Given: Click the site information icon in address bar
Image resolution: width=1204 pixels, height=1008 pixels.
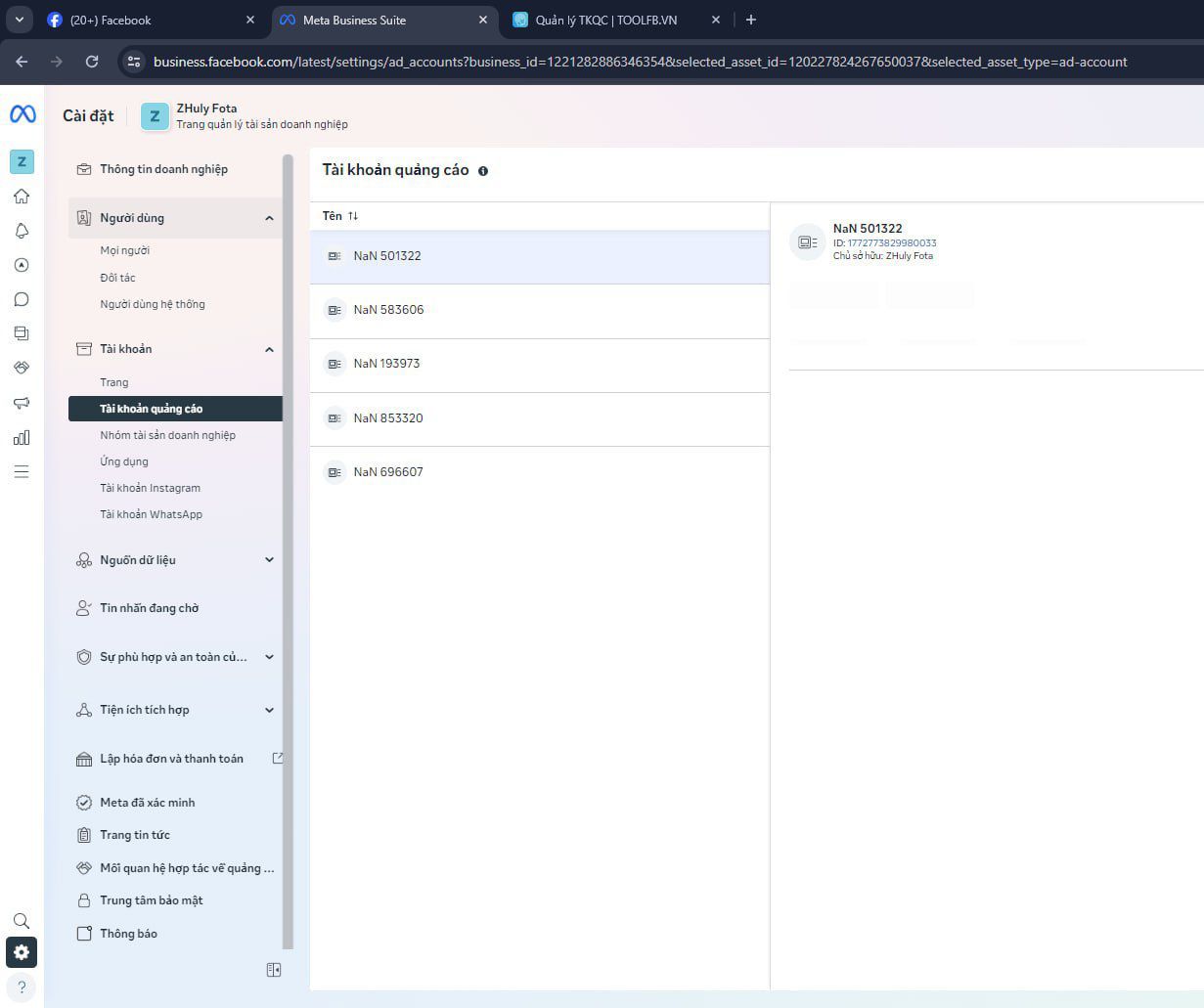Looking at the screenshot, I should [x=134, y=62].
